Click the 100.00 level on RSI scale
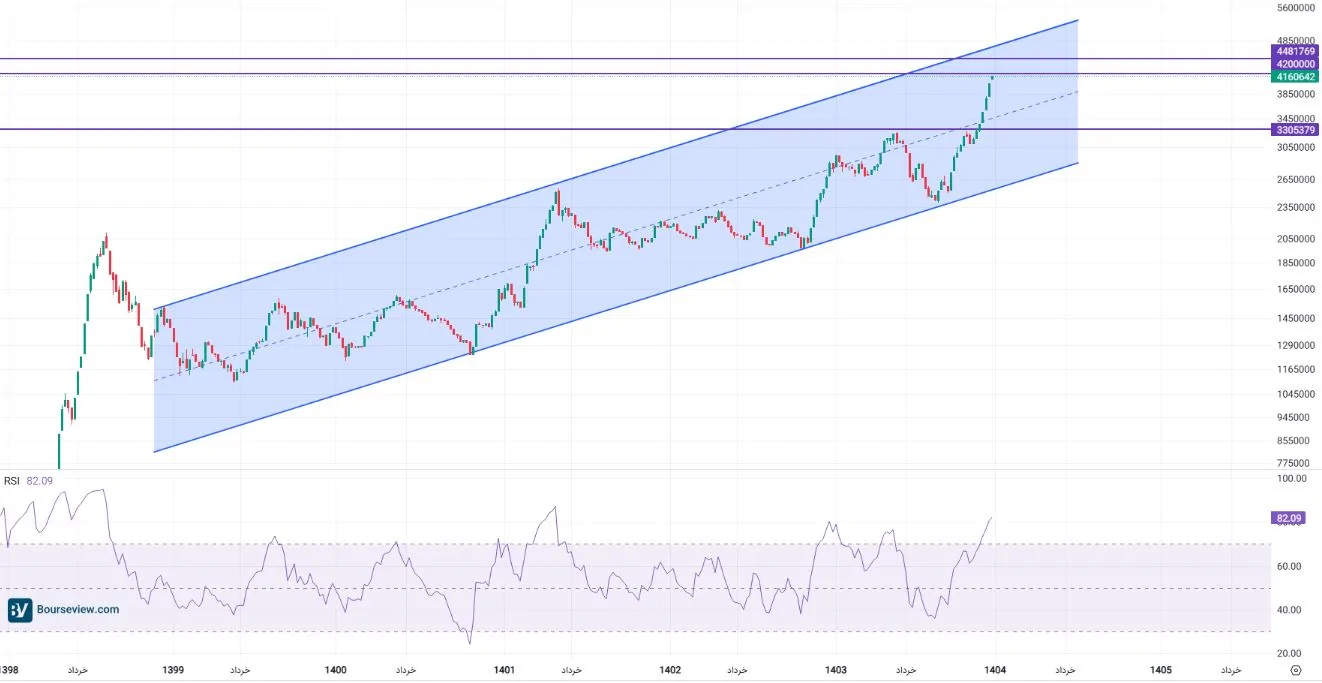The height and width of the screenshot is (683, 1322). point(1293,479)
